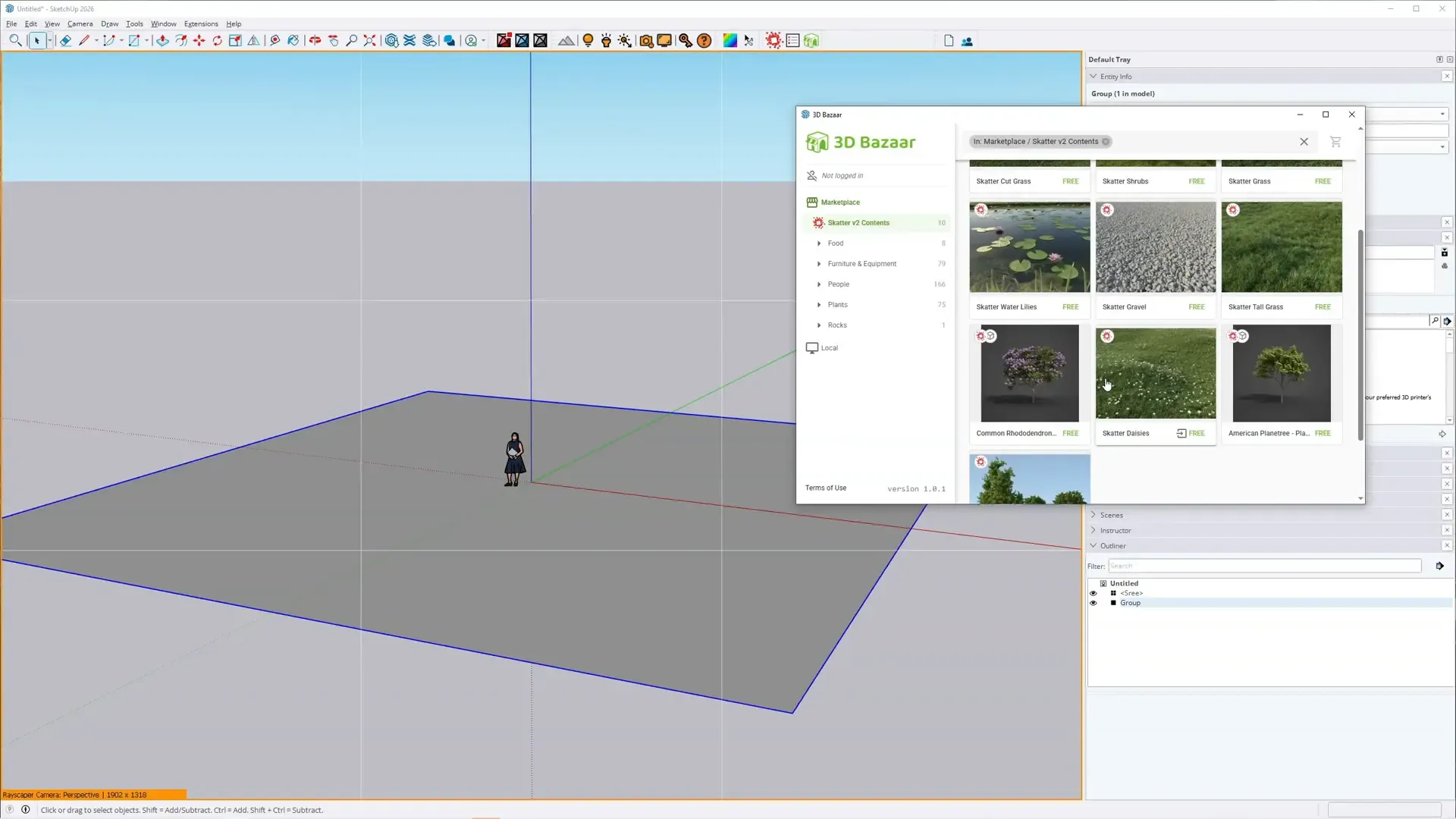
Task: Select the Scale tool
Action: tap(236, 41)
